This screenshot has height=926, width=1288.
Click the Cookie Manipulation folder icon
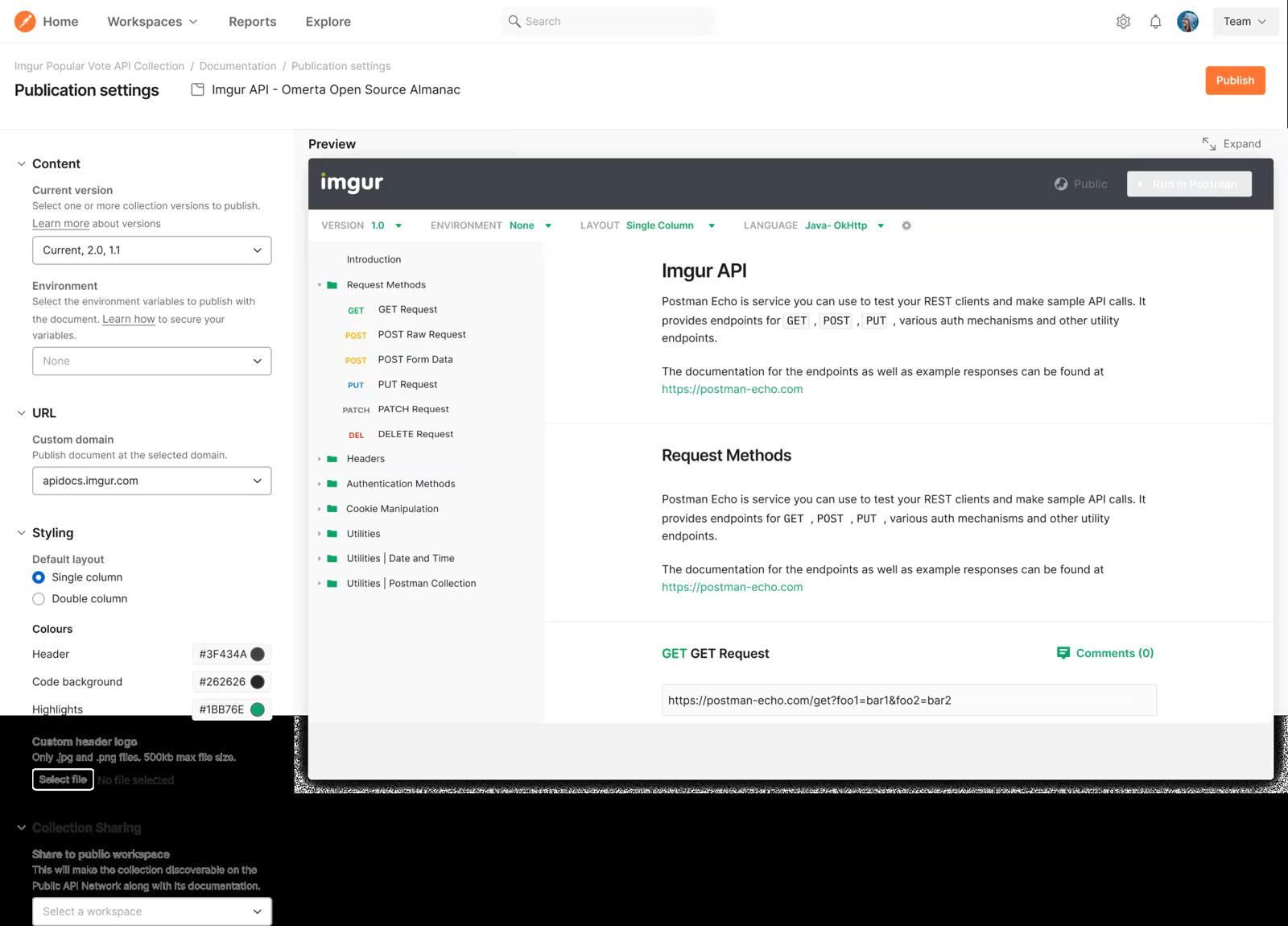[x=332, y=509]
